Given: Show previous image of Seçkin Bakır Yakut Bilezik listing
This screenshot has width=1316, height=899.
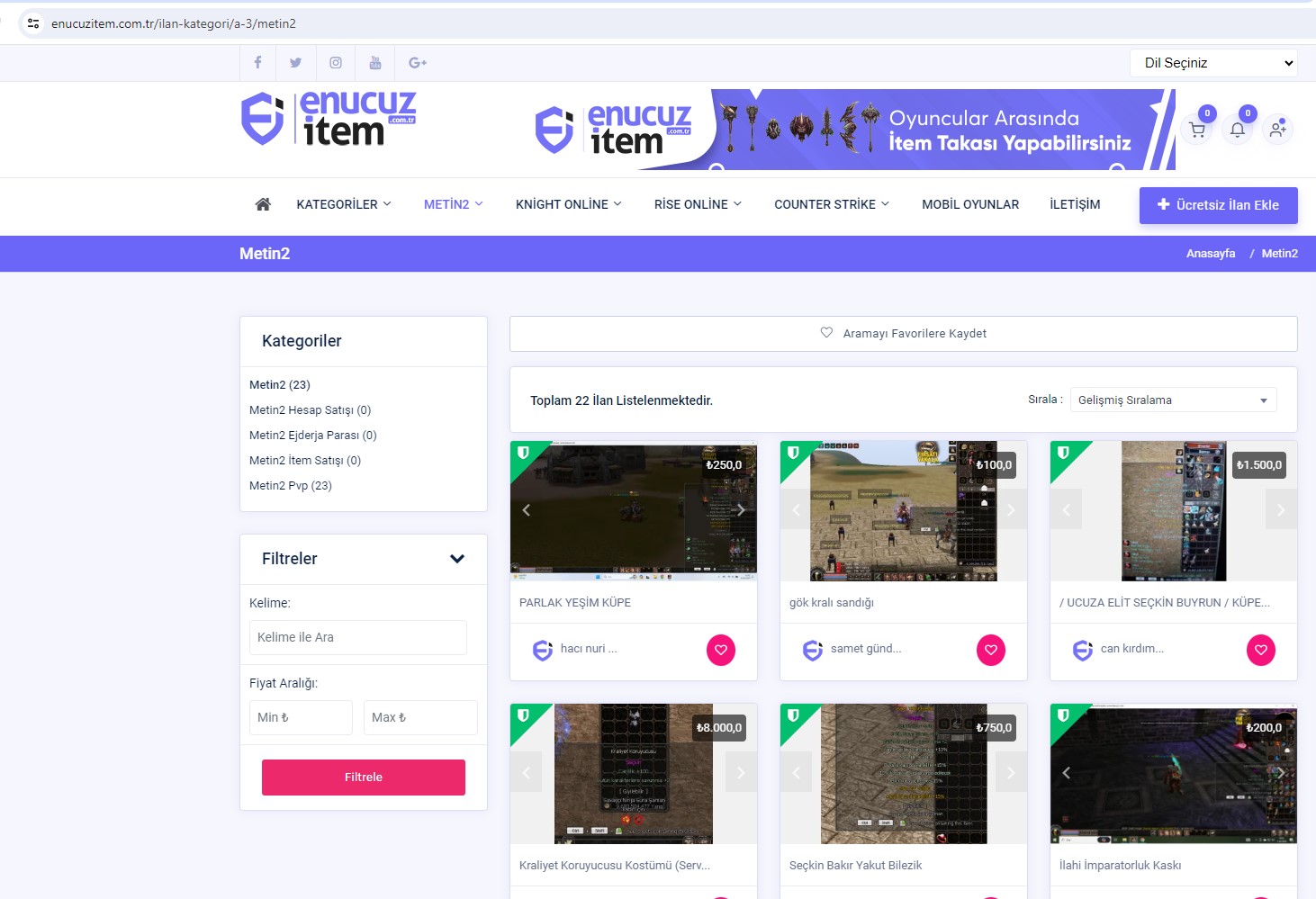Looking at the screenshot, I should tap(797, 773).
